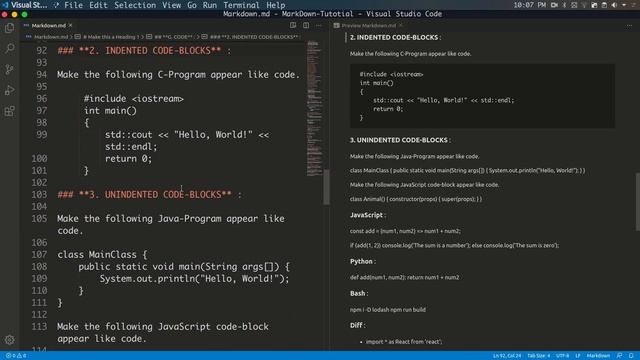640x360 pixels.
Task: Open the Go menu
Action: (192, 5)
